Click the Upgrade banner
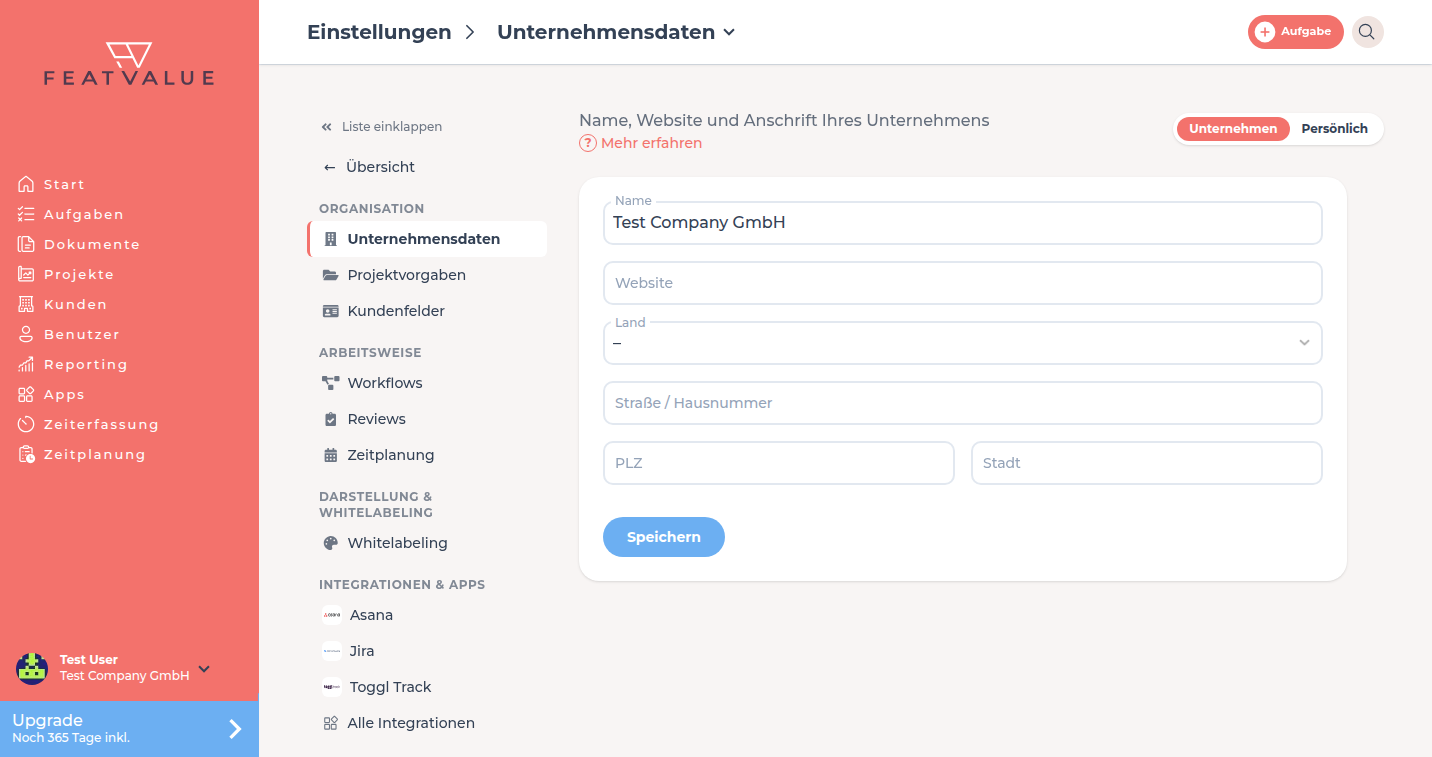 click(x=129, y=729)
